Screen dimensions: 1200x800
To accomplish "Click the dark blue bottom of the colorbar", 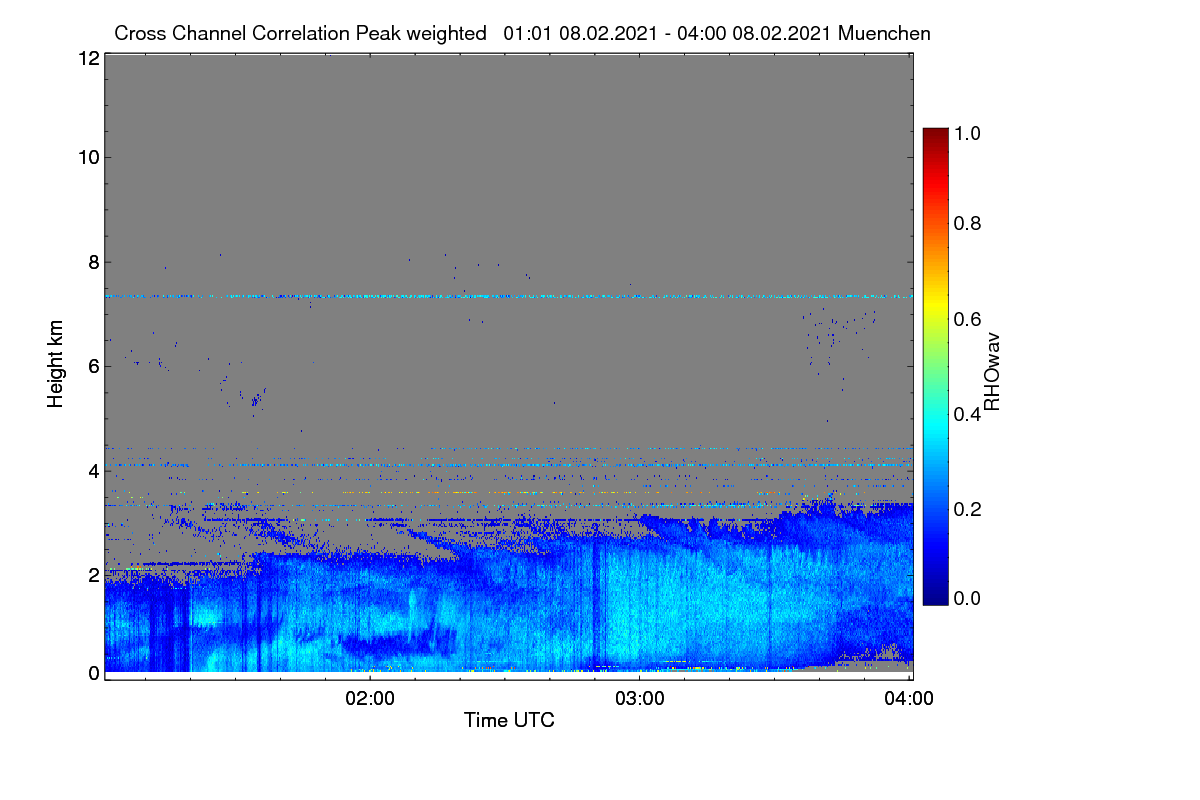I will point(935,597).
